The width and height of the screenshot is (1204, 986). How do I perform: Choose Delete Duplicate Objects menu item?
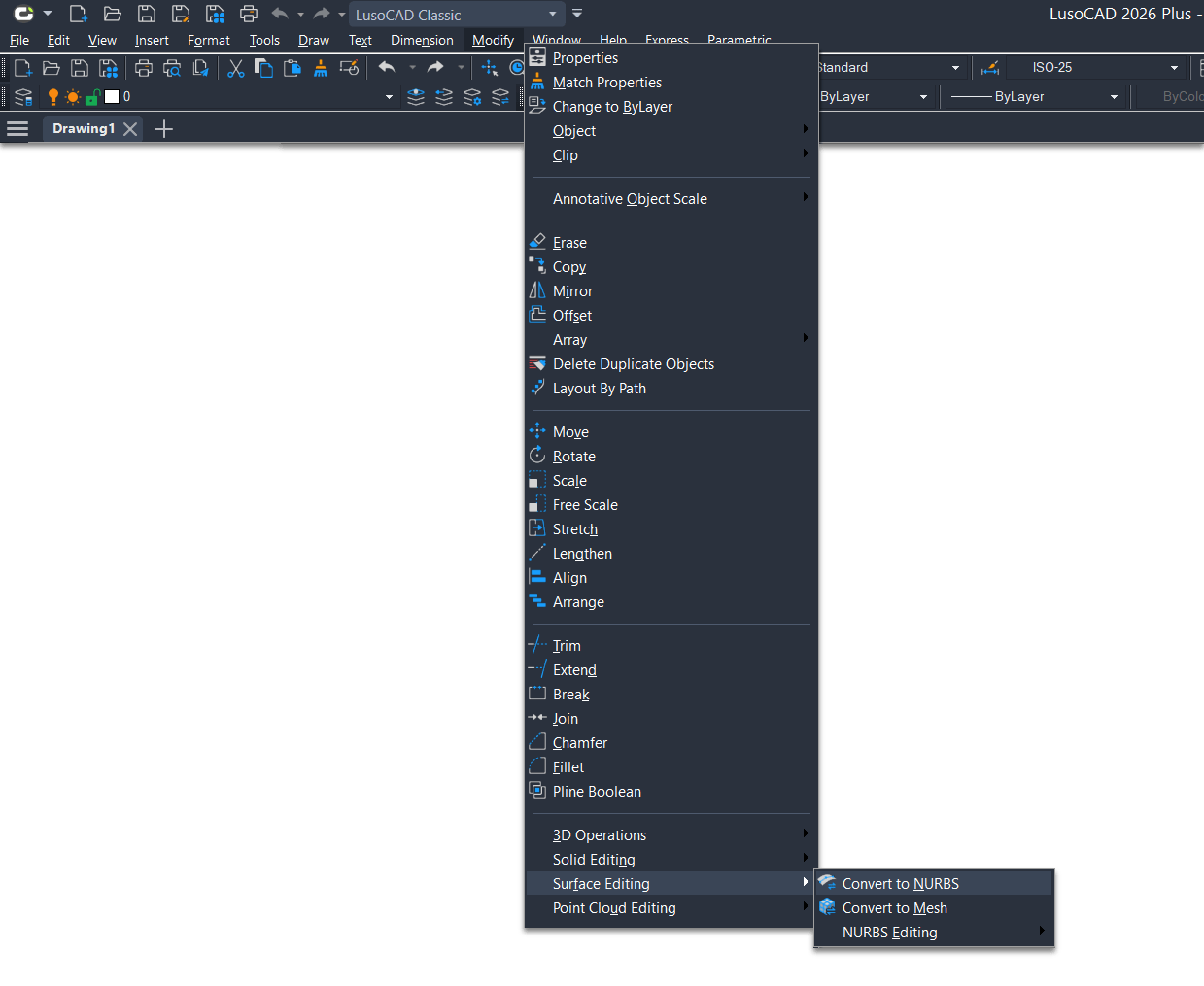(x=671, y=364)
